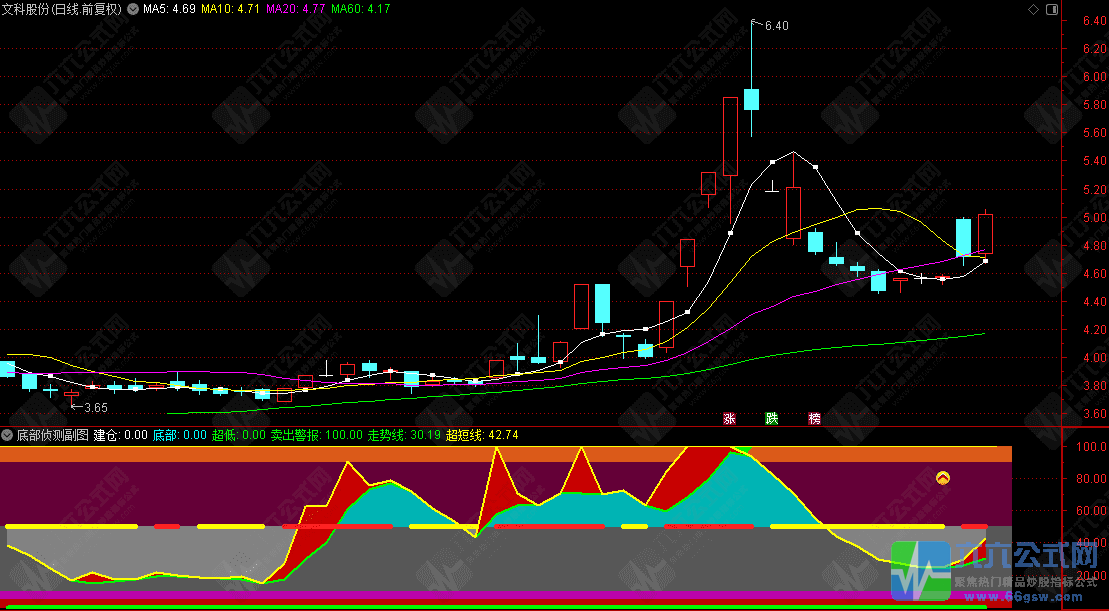
Task: Click the MA5: 4.69 moving average label
Action: [x=169, y=10]
